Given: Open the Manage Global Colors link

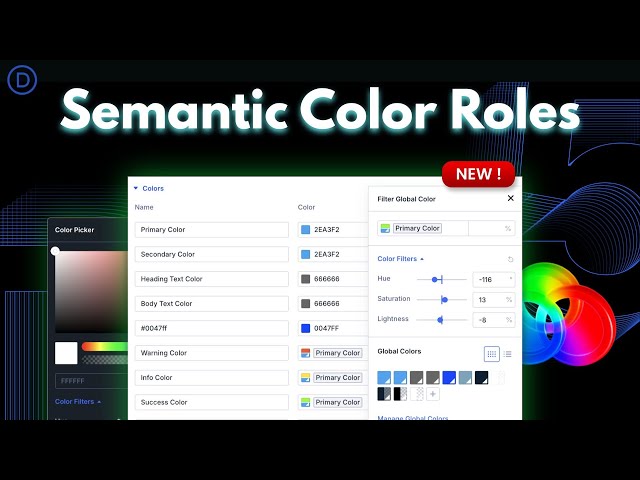Looking at the screenshot, I should 413,418.
